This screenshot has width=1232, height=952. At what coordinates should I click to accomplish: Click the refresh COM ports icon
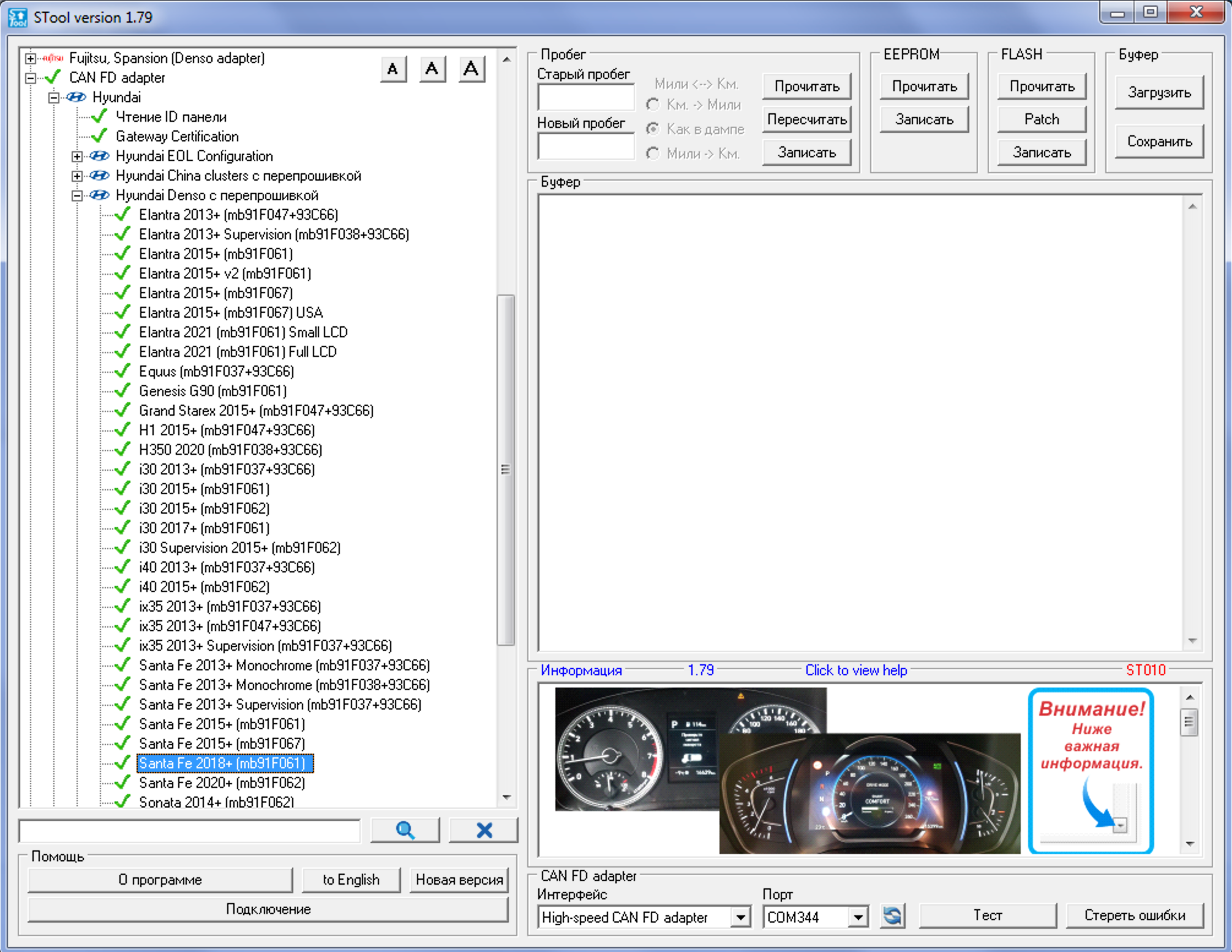coord(892,916)
